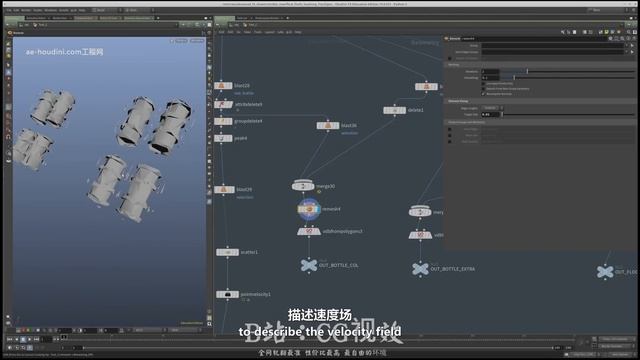The image size is (640, 360).
Task: Adjust the Target Size slider
Action: [x=568, y=114]
